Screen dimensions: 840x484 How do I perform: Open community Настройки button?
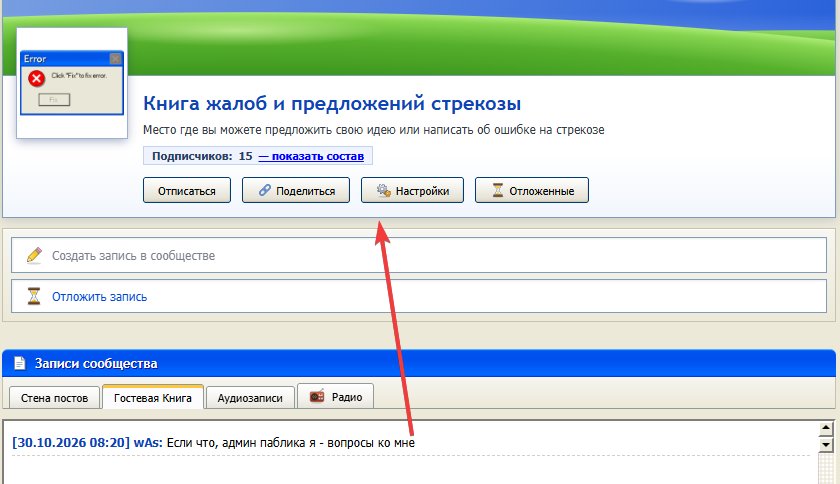click(x=412, y=190)
